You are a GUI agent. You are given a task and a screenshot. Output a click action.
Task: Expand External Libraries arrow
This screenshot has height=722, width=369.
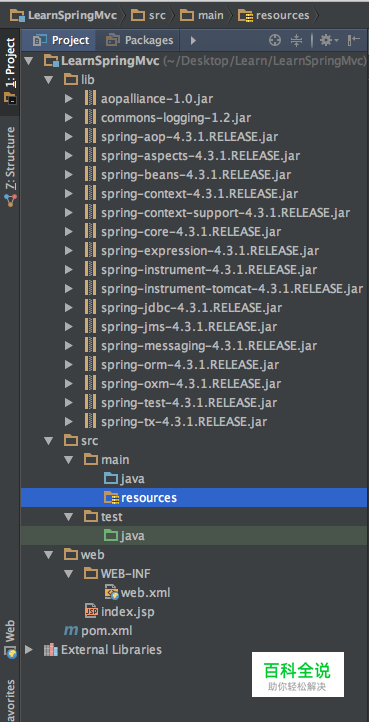coord(29,650)
